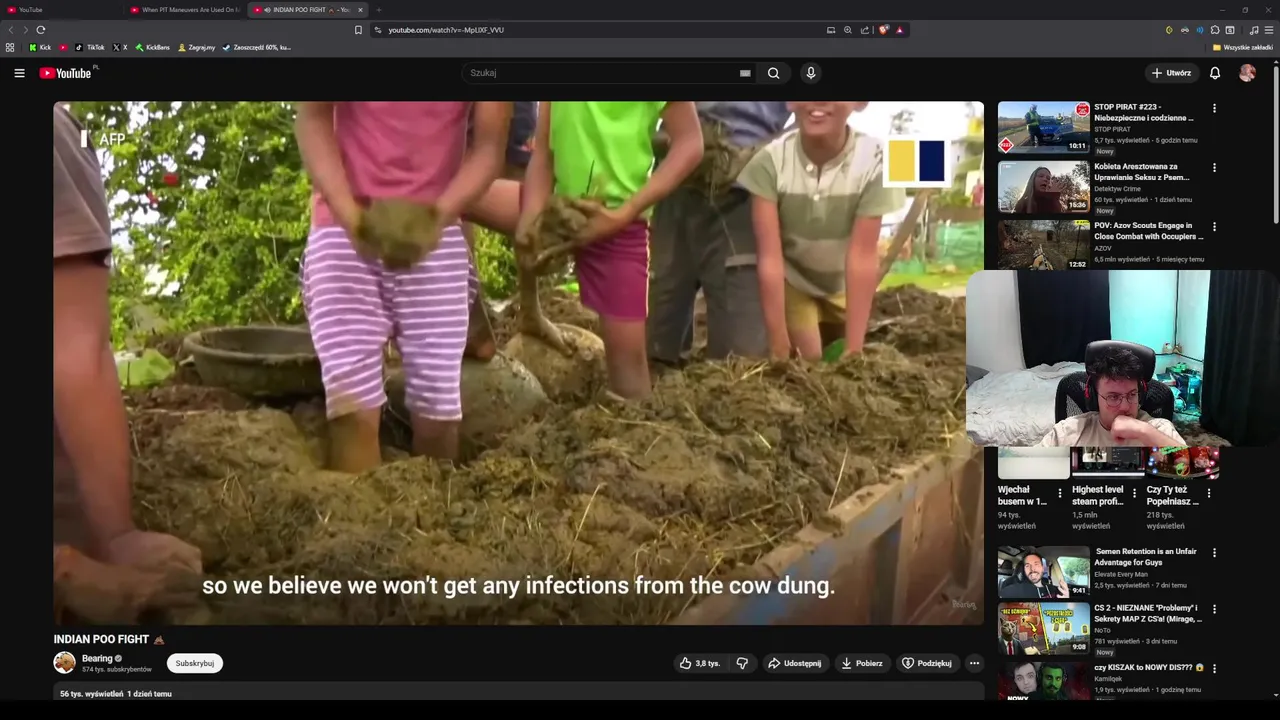The image size is (1280, 720).
Task: Open the extensions puzzle icon
Action: pyautogui.click(x=1215, y=30)
